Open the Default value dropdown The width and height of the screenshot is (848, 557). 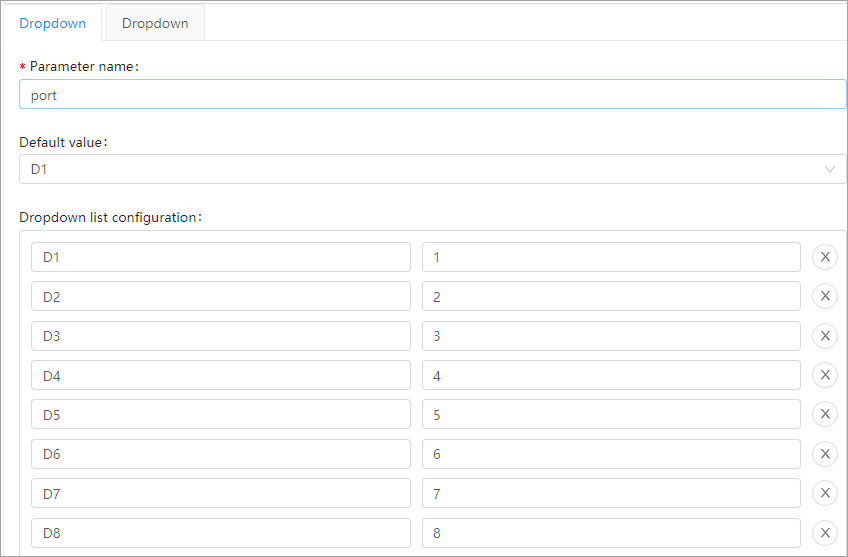(420, 169)
